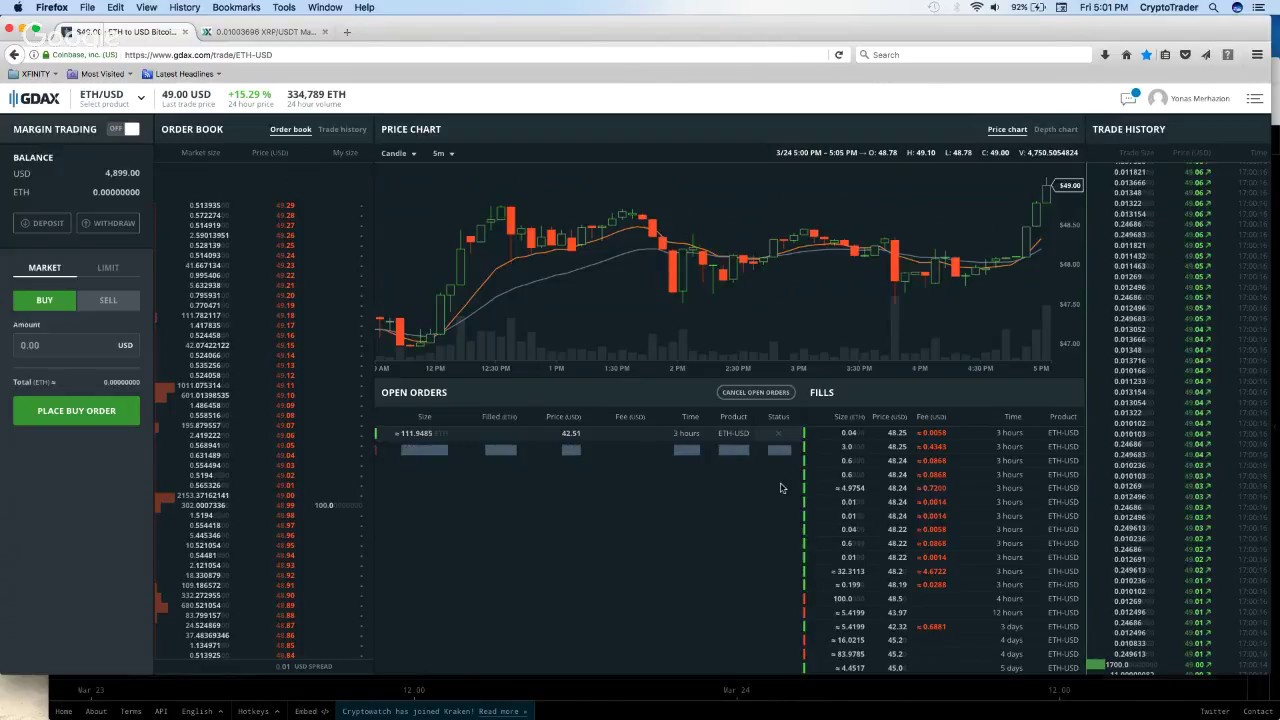The image size is (1280, 720).
Task: Switch to the Depth chart tab
Action: tap(1055, 129)
